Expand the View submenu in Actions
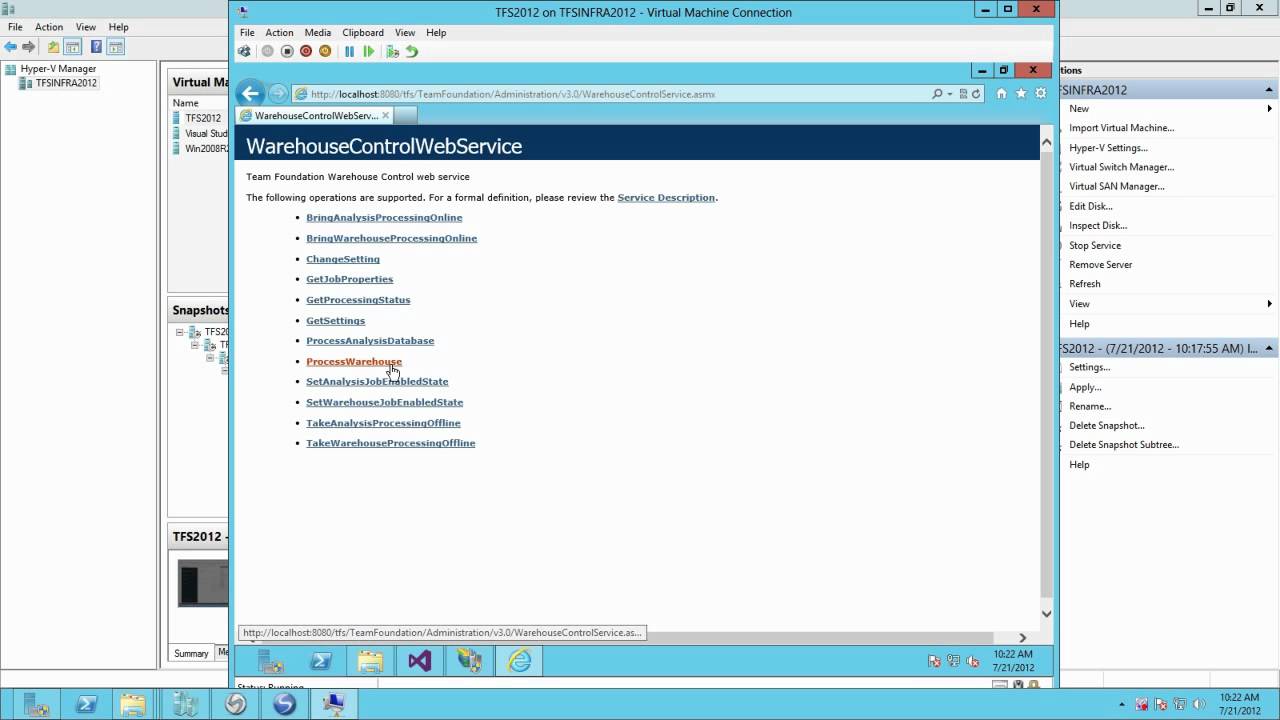This screenshot has width=1280, height=720. coord(1270,303)
